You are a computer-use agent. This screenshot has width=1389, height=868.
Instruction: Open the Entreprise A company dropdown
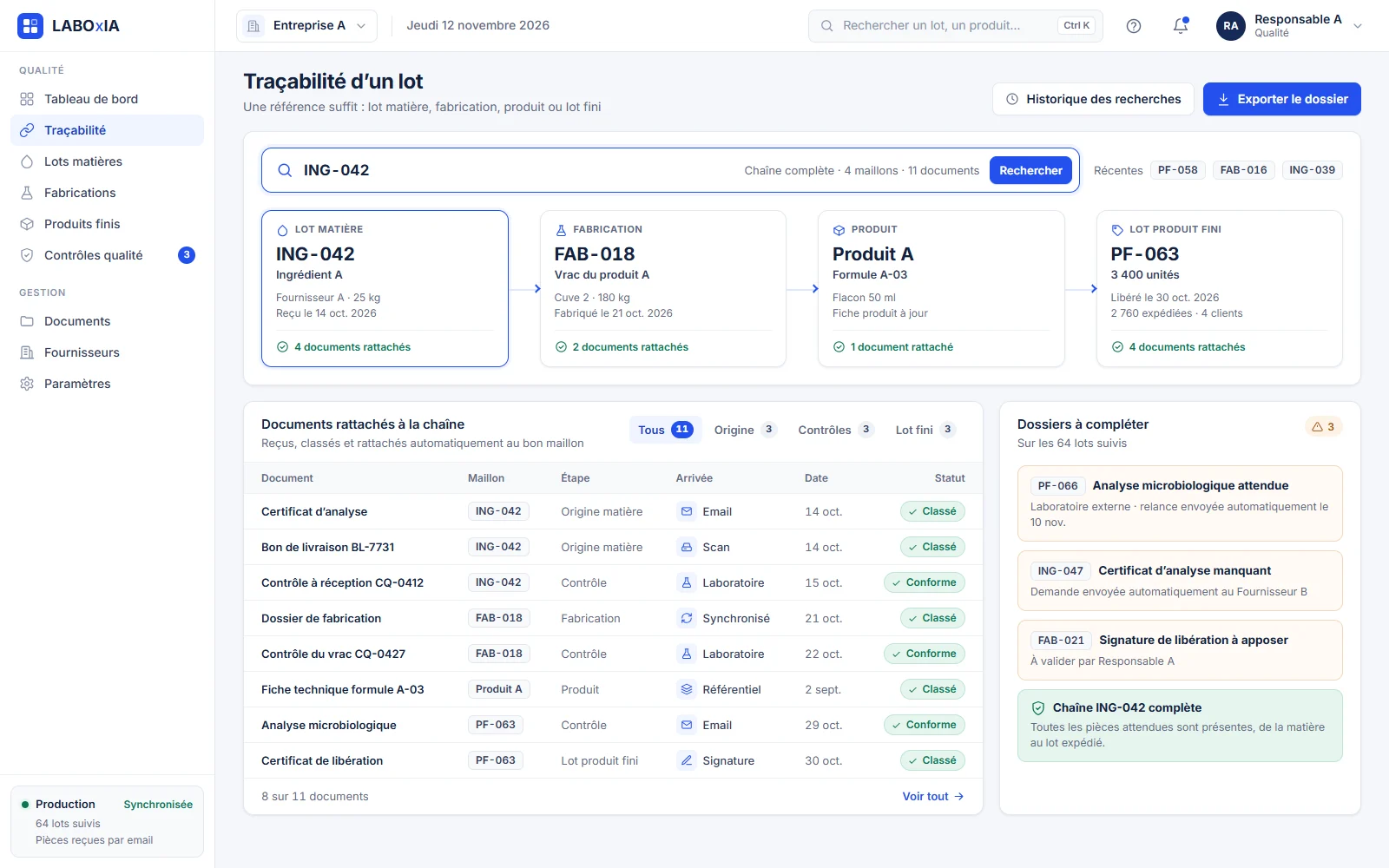pos(306,26)
